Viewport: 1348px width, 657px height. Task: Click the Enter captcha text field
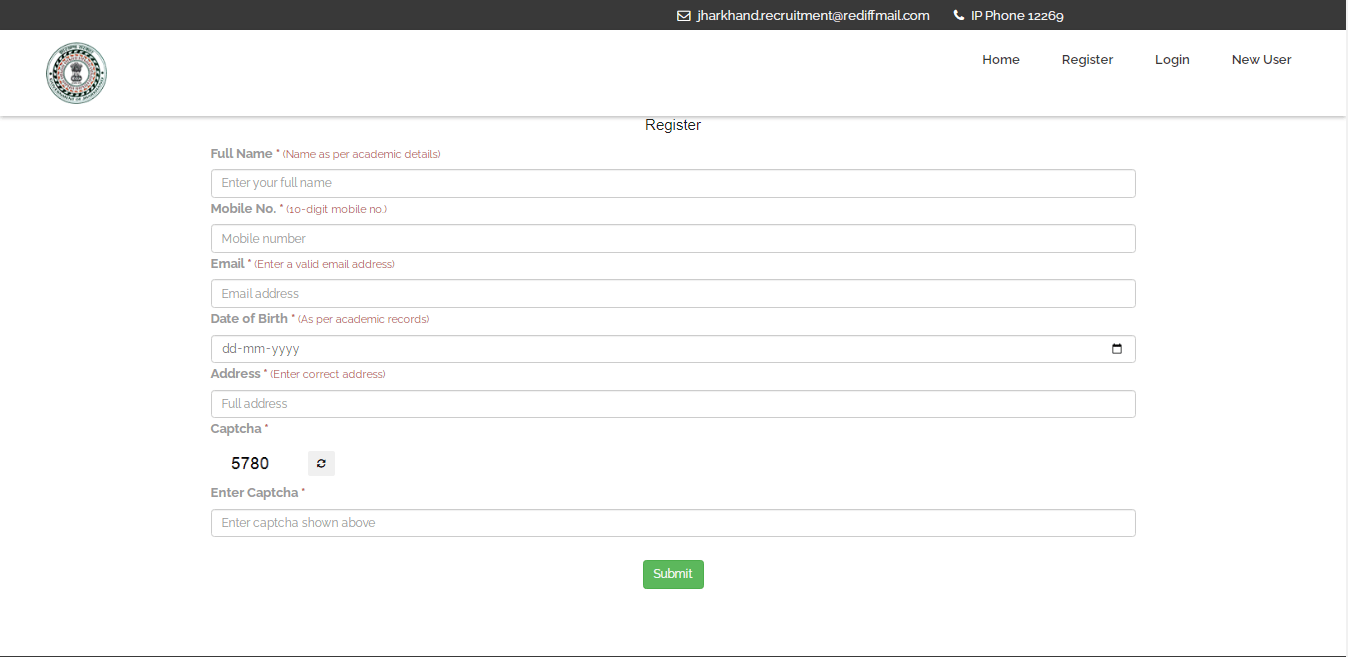coord(672,523)
